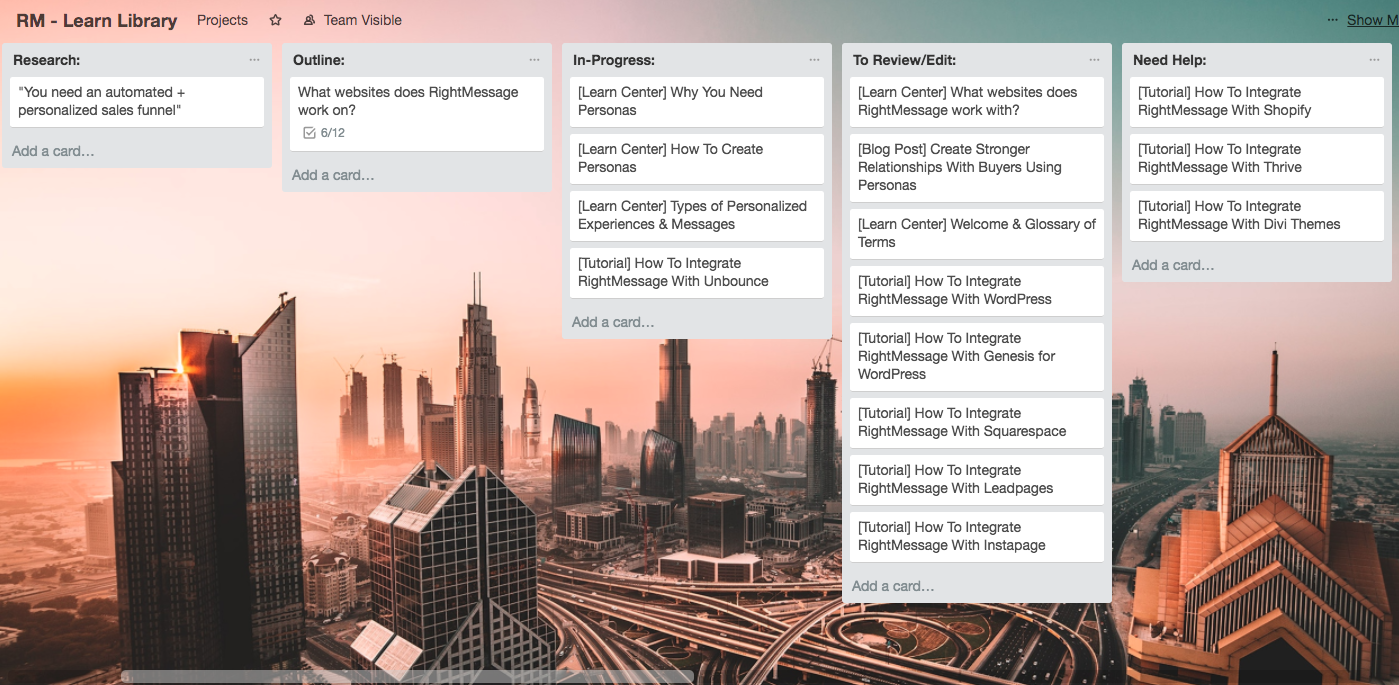Click the In-Progress: list header
Screen dimensions: 1399x685
[614, 60]
